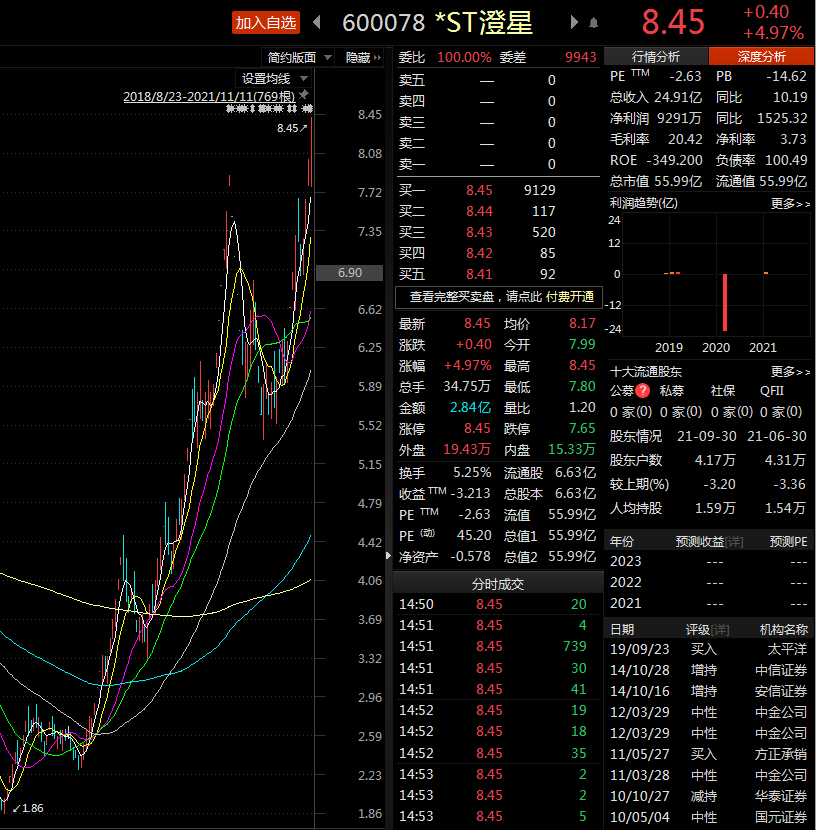Select the 社保 shareholder tab

pyautogui.click(x=723, y=391)
